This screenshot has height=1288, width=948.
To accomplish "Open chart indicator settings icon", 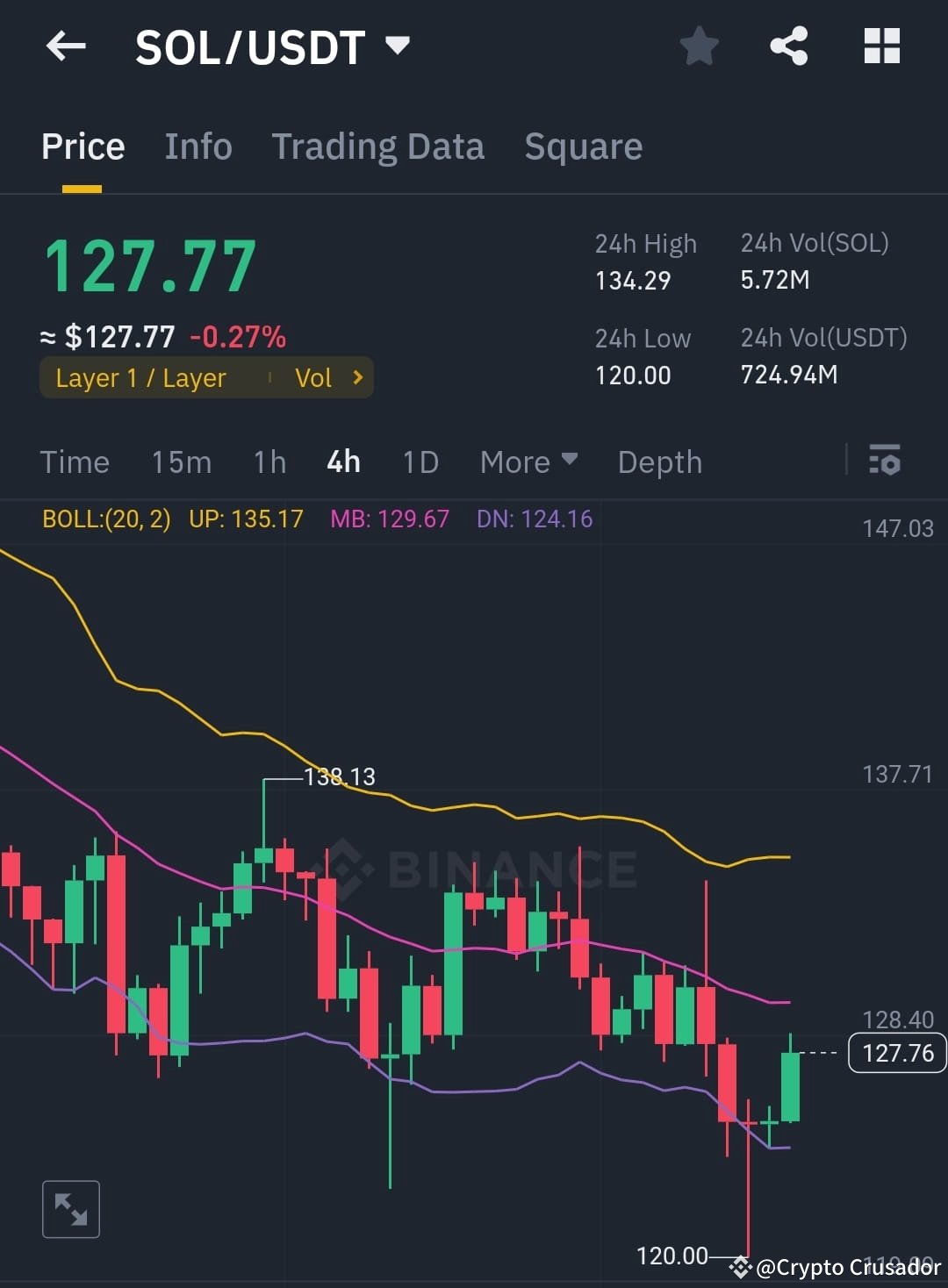I will point(885,461).
